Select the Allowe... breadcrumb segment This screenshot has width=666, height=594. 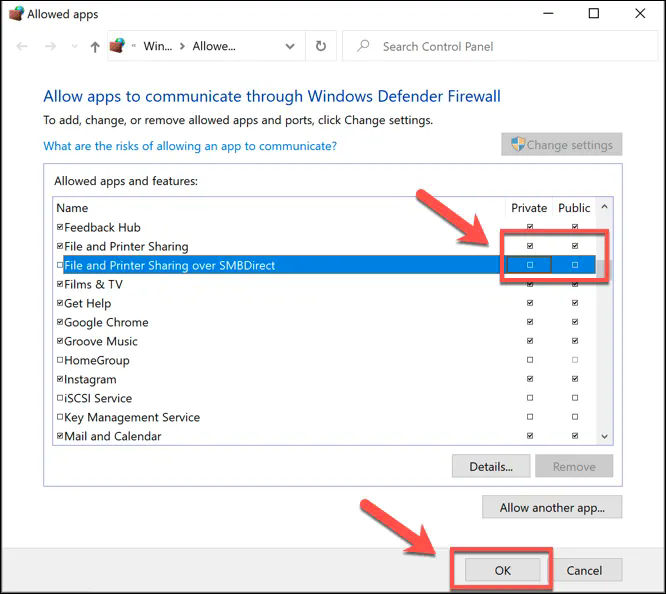214,46
